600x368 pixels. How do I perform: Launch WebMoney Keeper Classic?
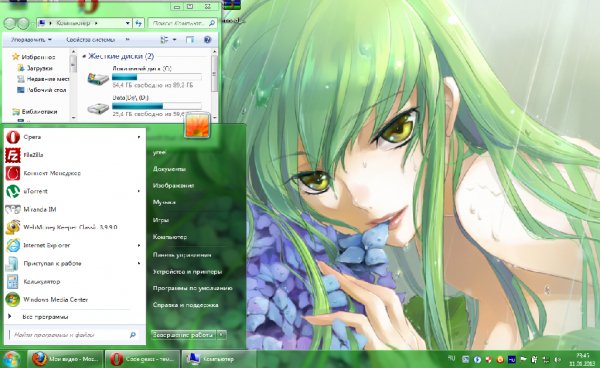click(x=73, y=227)
